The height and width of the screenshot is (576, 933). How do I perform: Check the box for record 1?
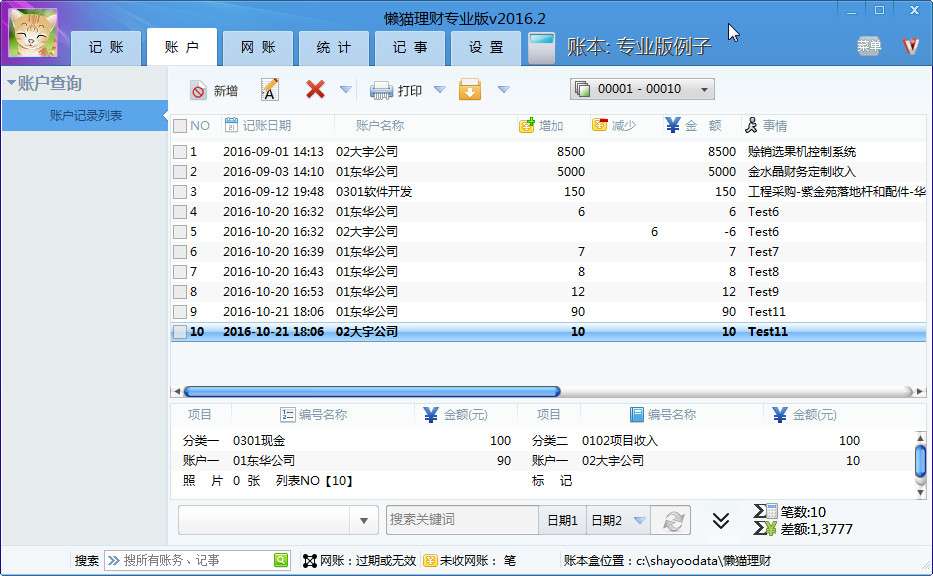point(180,152)
